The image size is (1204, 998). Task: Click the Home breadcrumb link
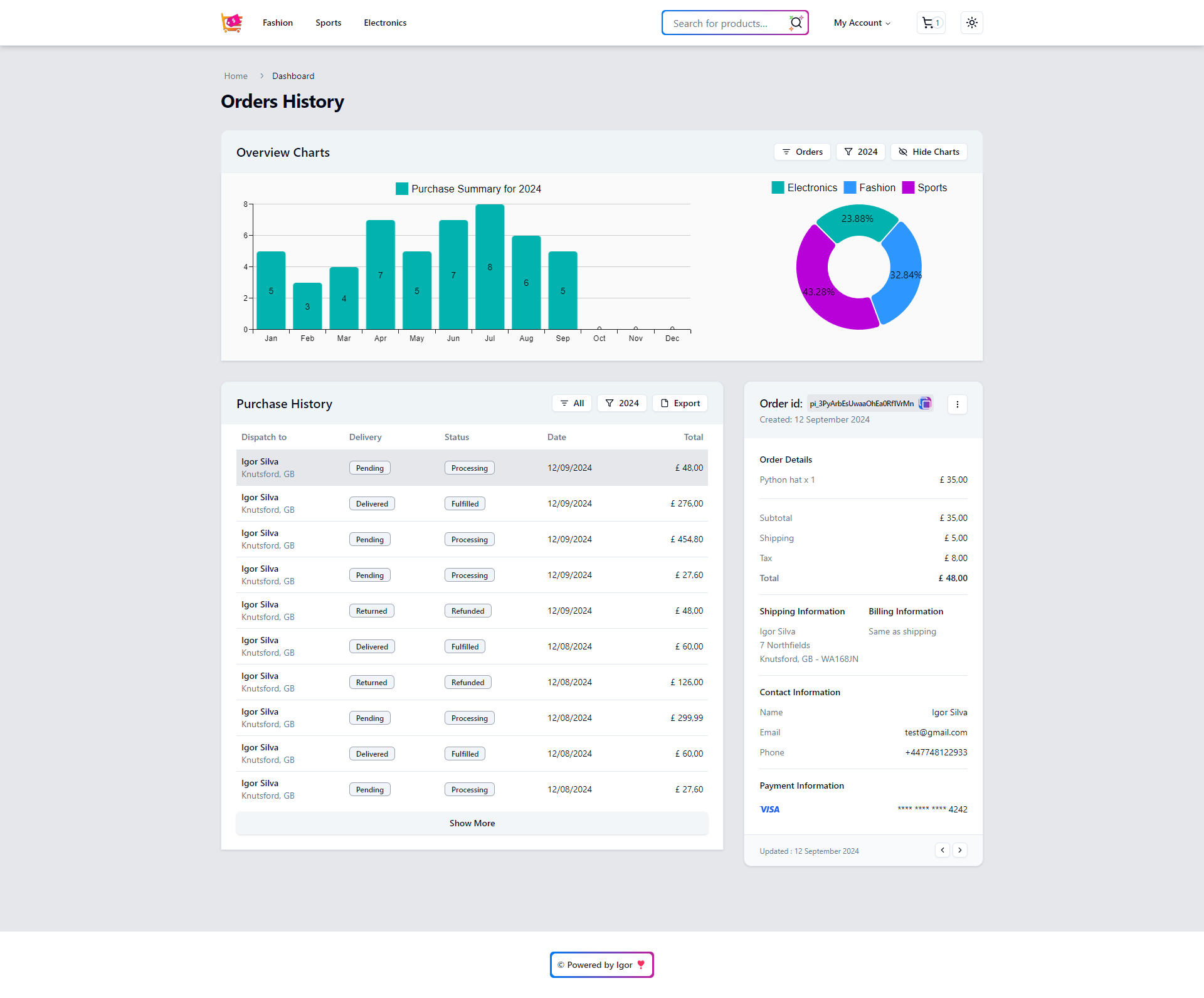[236, 76]
